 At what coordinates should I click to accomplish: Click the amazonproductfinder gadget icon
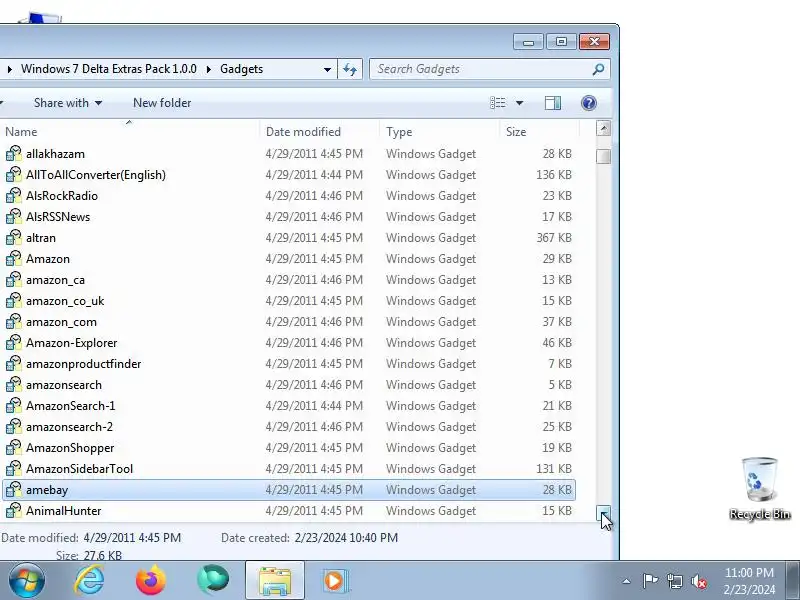[x=14, y=363]
